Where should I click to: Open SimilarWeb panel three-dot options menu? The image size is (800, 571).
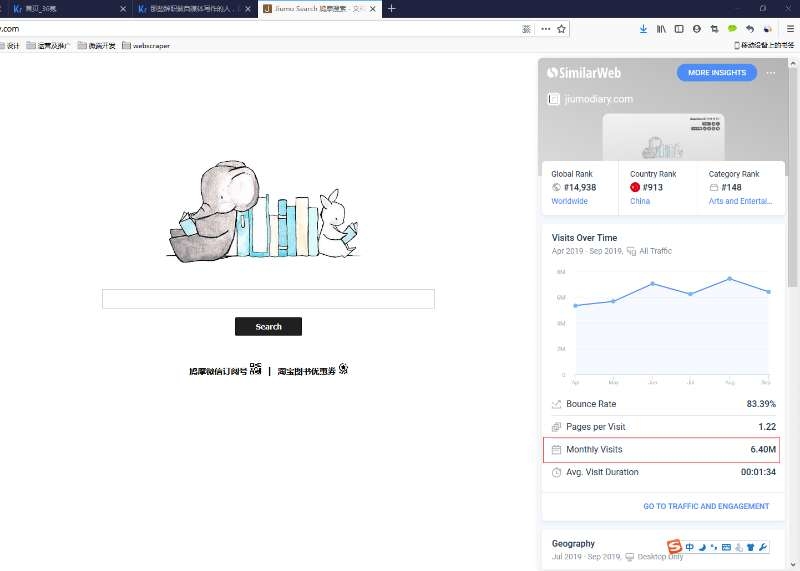[x=770, y=73]
